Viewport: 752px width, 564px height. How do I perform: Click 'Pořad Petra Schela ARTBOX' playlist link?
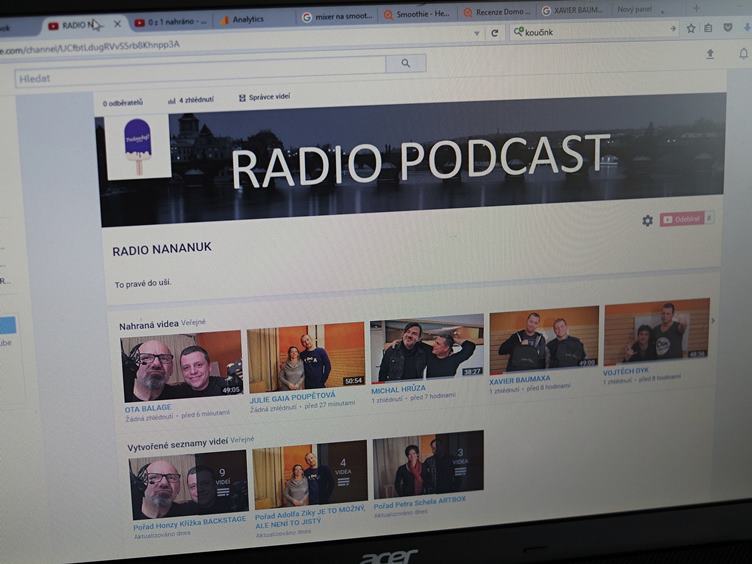click(420, 503)
